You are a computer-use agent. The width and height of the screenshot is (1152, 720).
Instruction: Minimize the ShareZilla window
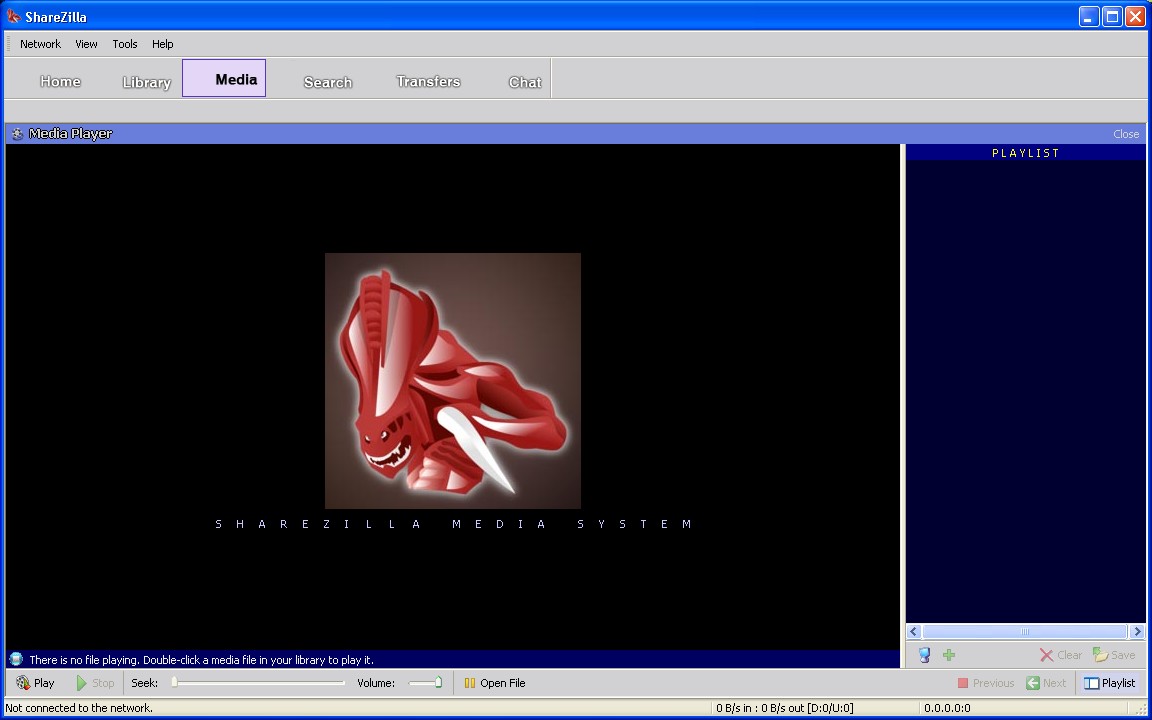click(1089, 16)
